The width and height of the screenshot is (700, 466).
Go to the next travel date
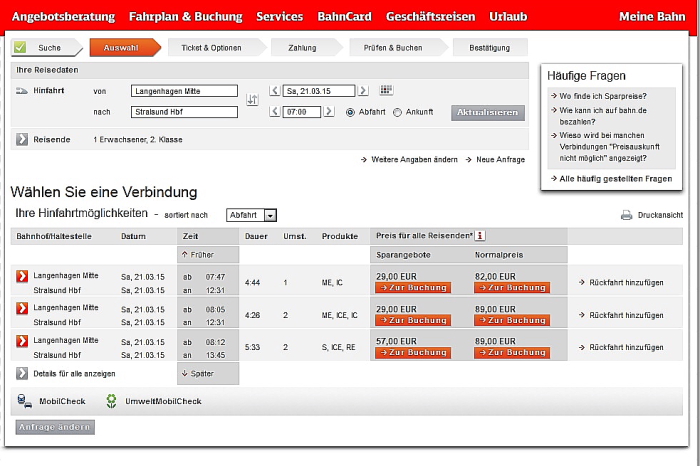coord(363,91)
